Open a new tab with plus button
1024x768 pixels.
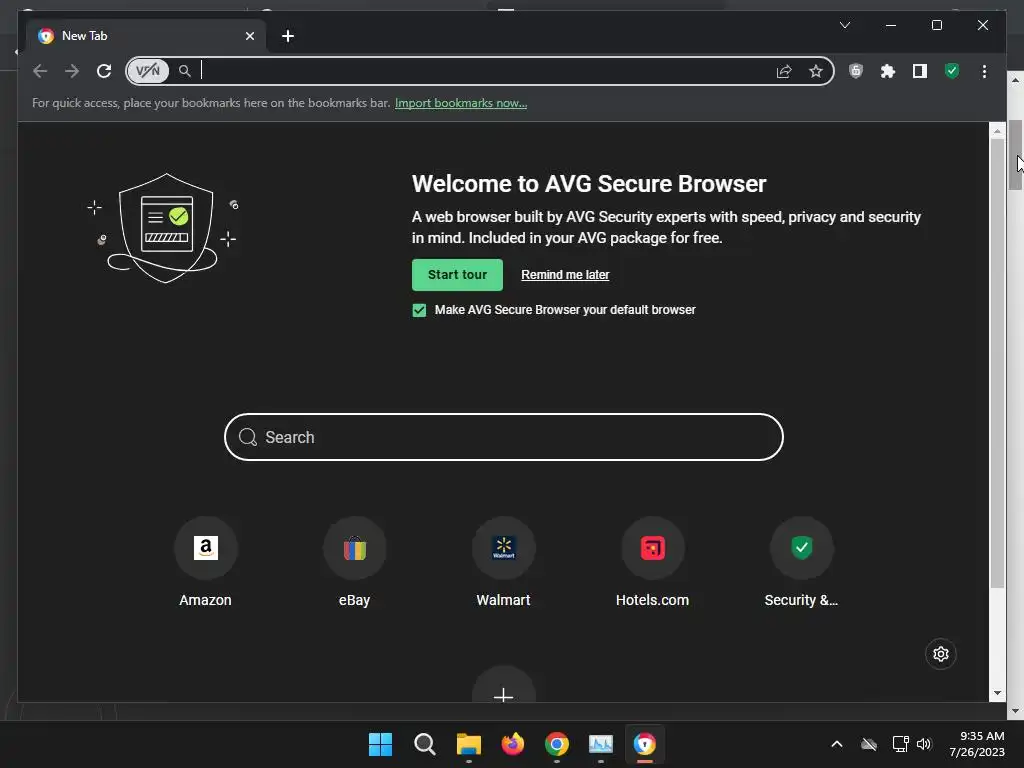[x=288, y=36]
